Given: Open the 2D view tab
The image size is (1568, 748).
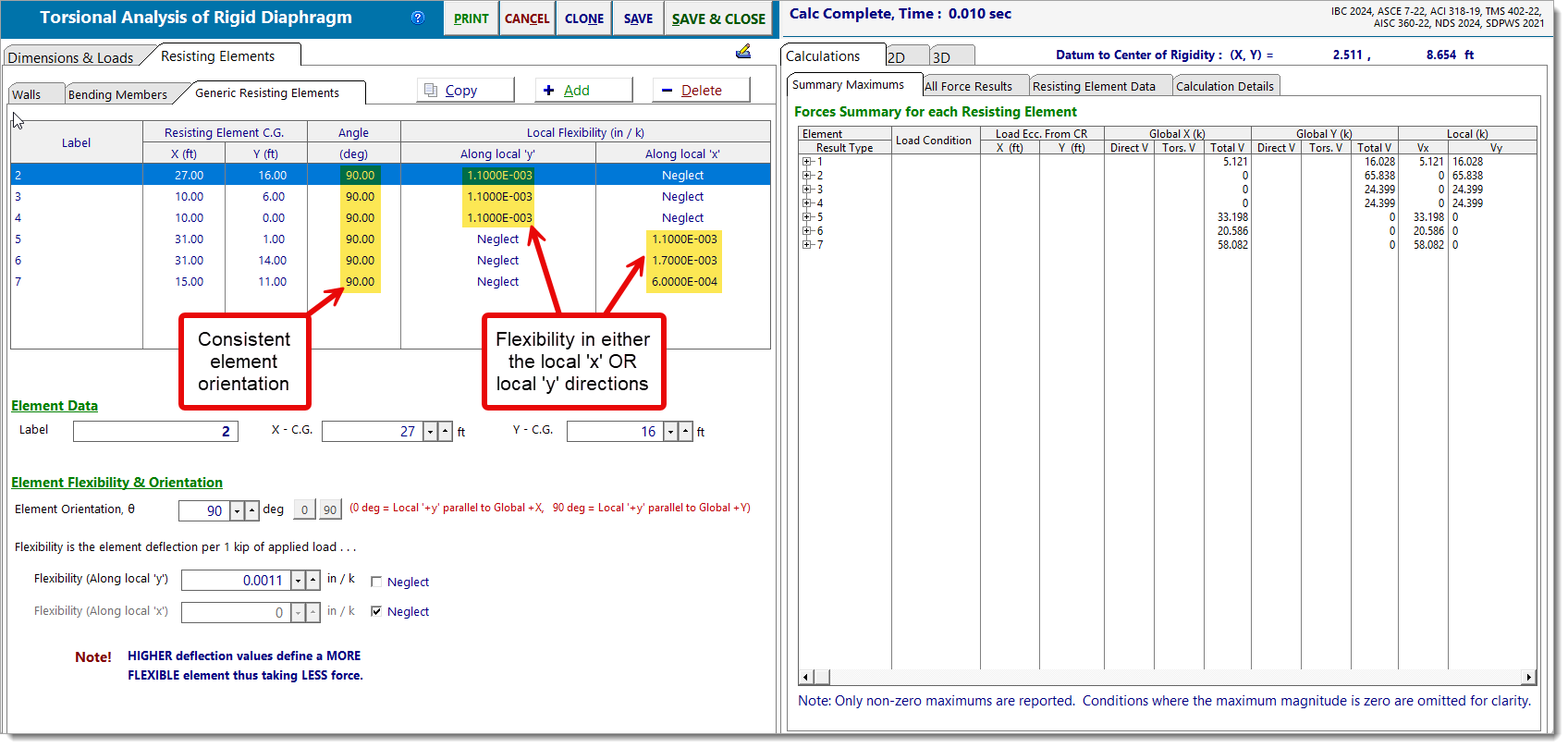Looking at the screenshot, I should click(x=906, y=57).
